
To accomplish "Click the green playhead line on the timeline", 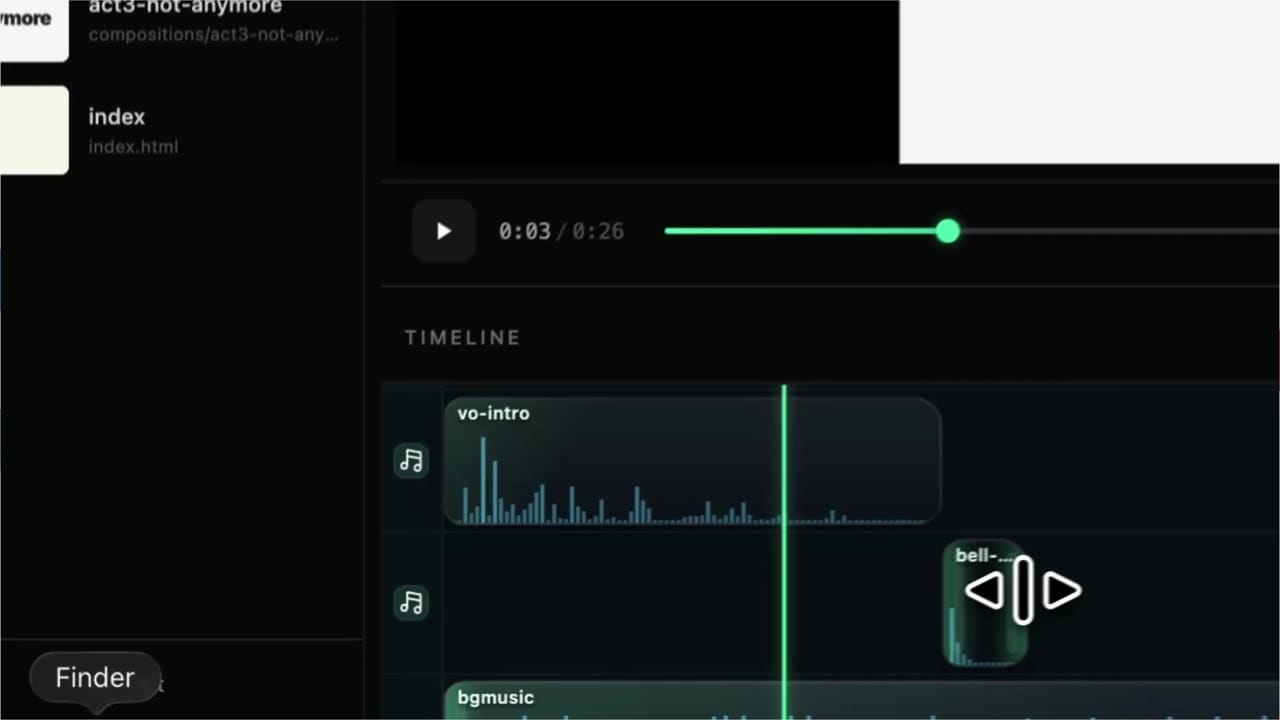I will 784,550.
